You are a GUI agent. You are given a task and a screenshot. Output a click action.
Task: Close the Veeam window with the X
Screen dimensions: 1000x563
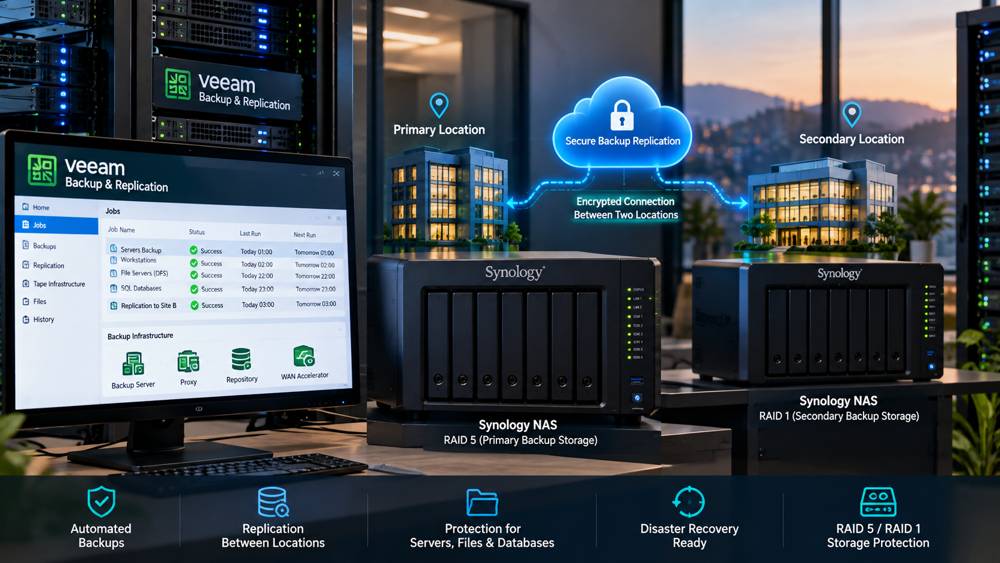[x=336, y=173]
